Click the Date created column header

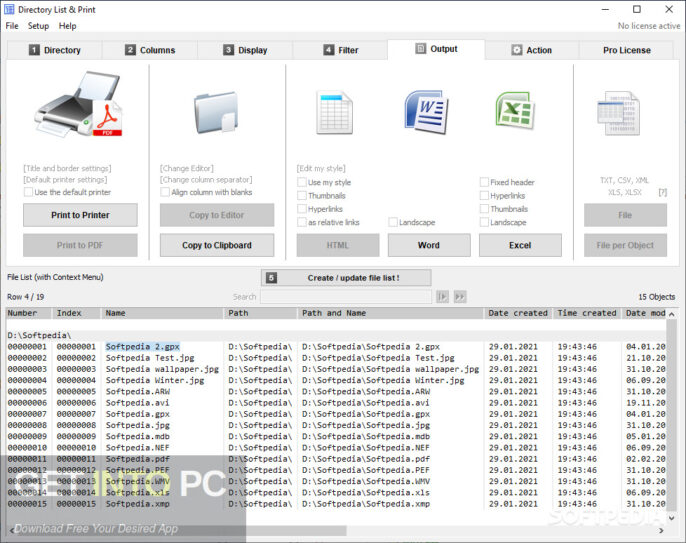518,313
